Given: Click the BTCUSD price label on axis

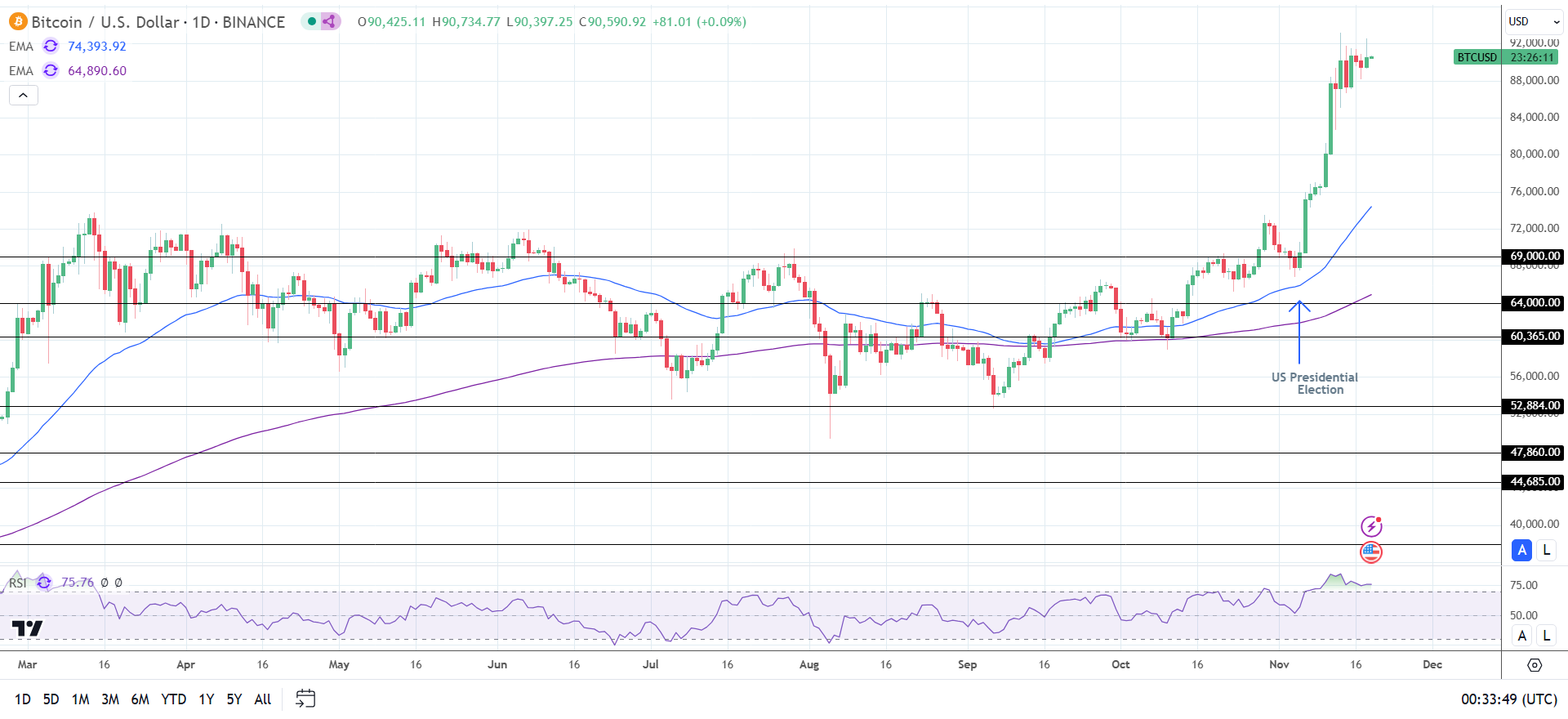Looking at the screenshot, I should pyautogui.click(x=1477, y=57).
